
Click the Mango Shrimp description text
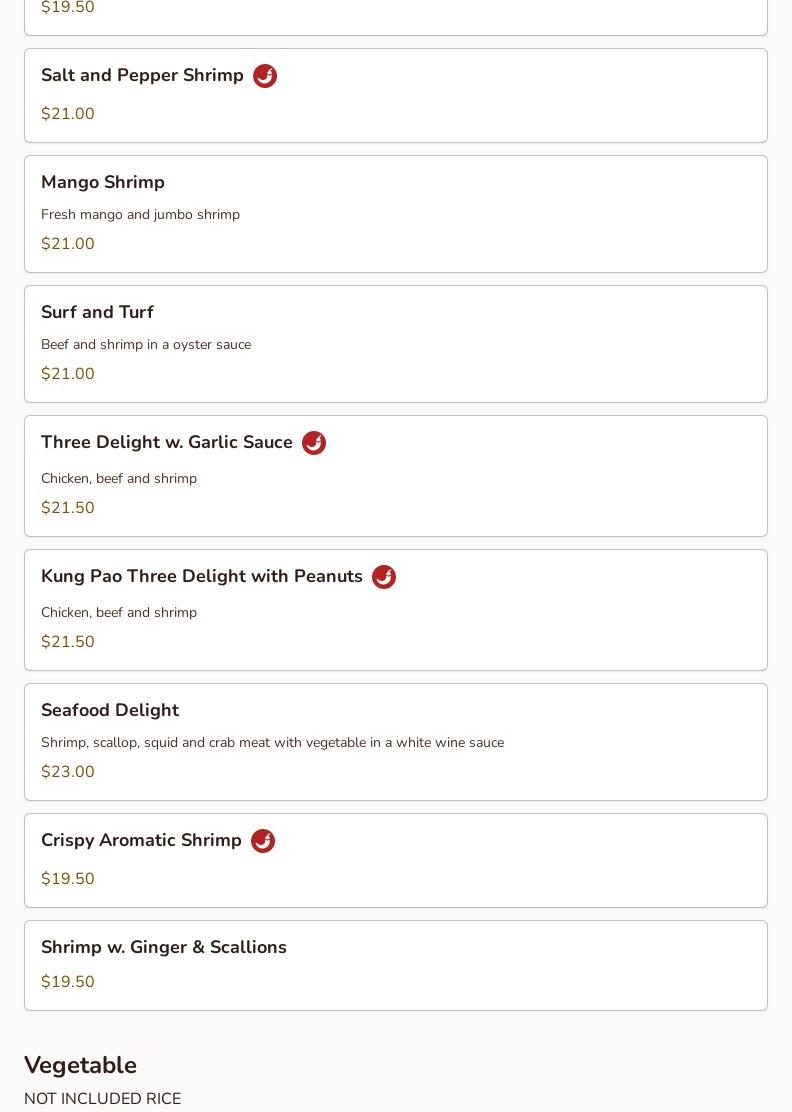[x=140, y=215]
